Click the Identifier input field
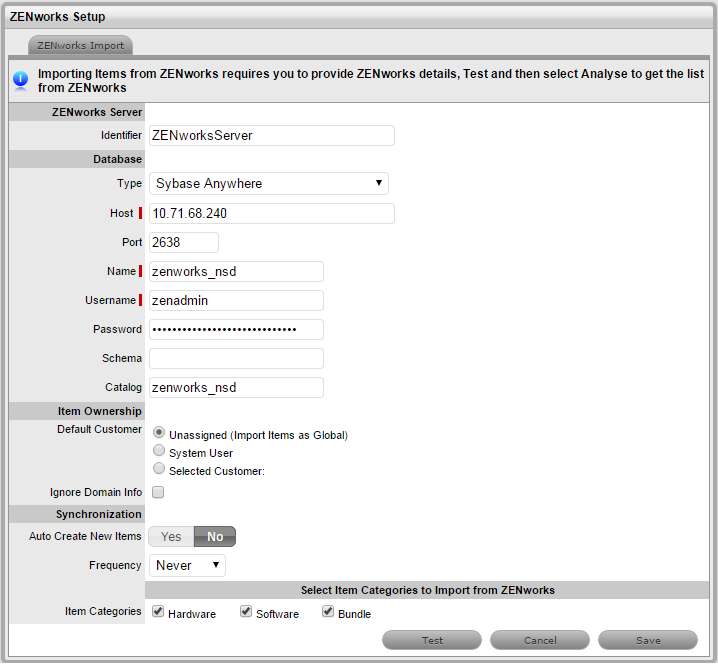718x664 pixels. tap(272, 136)
